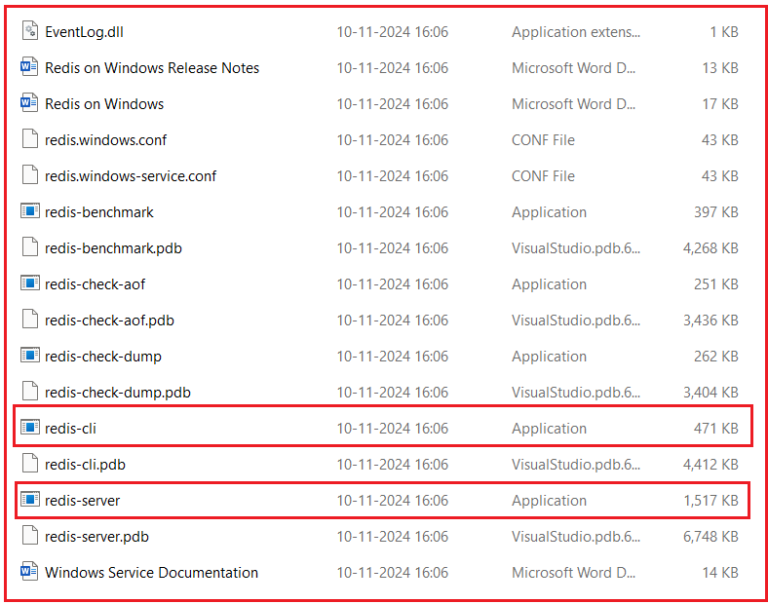Click the redis-check-aof application icon
The height and width of the screenshot is (604, 768).
(x=29, y=284)
